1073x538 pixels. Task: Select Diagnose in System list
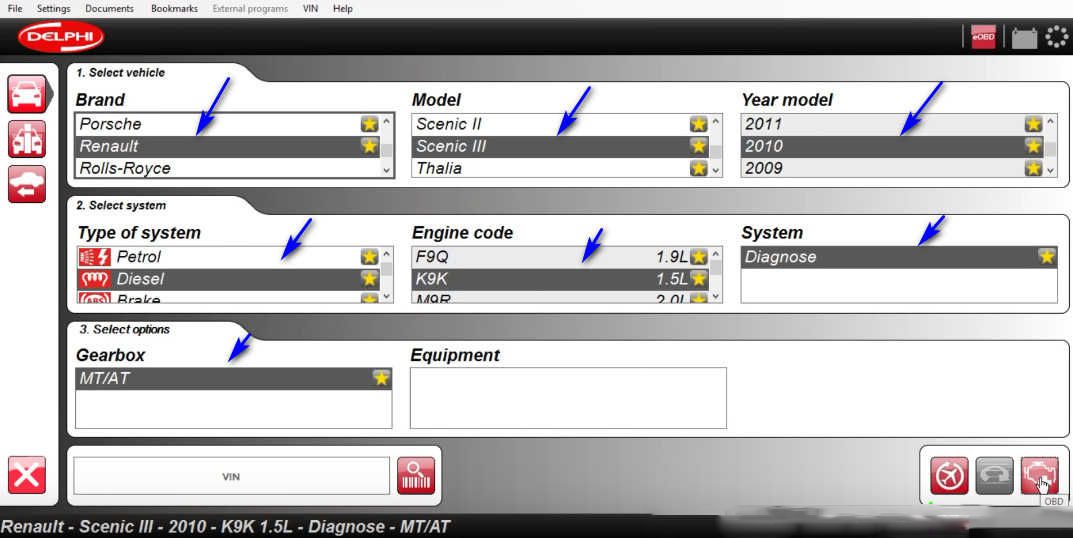coord(899,257)
